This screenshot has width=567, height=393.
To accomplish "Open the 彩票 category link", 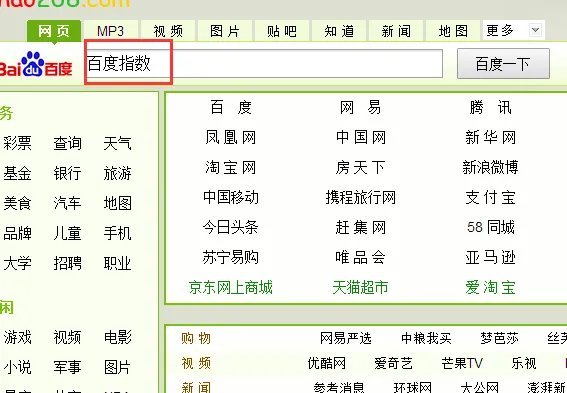I will [x=17, y=144].
